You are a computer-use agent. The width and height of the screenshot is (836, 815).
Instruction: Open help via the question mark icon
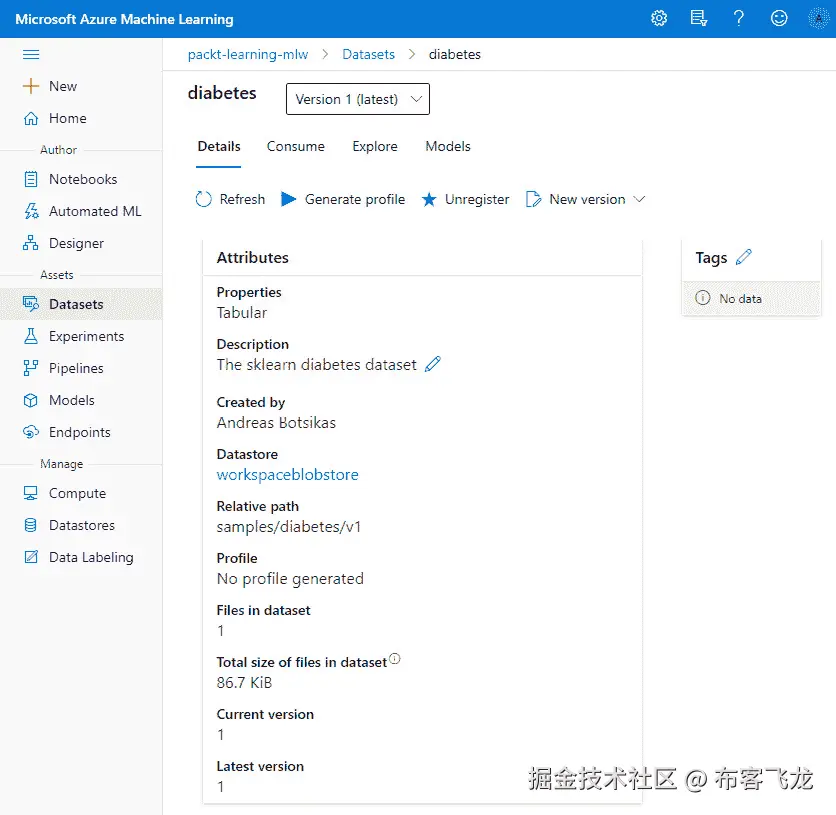(x=739, y=18)
